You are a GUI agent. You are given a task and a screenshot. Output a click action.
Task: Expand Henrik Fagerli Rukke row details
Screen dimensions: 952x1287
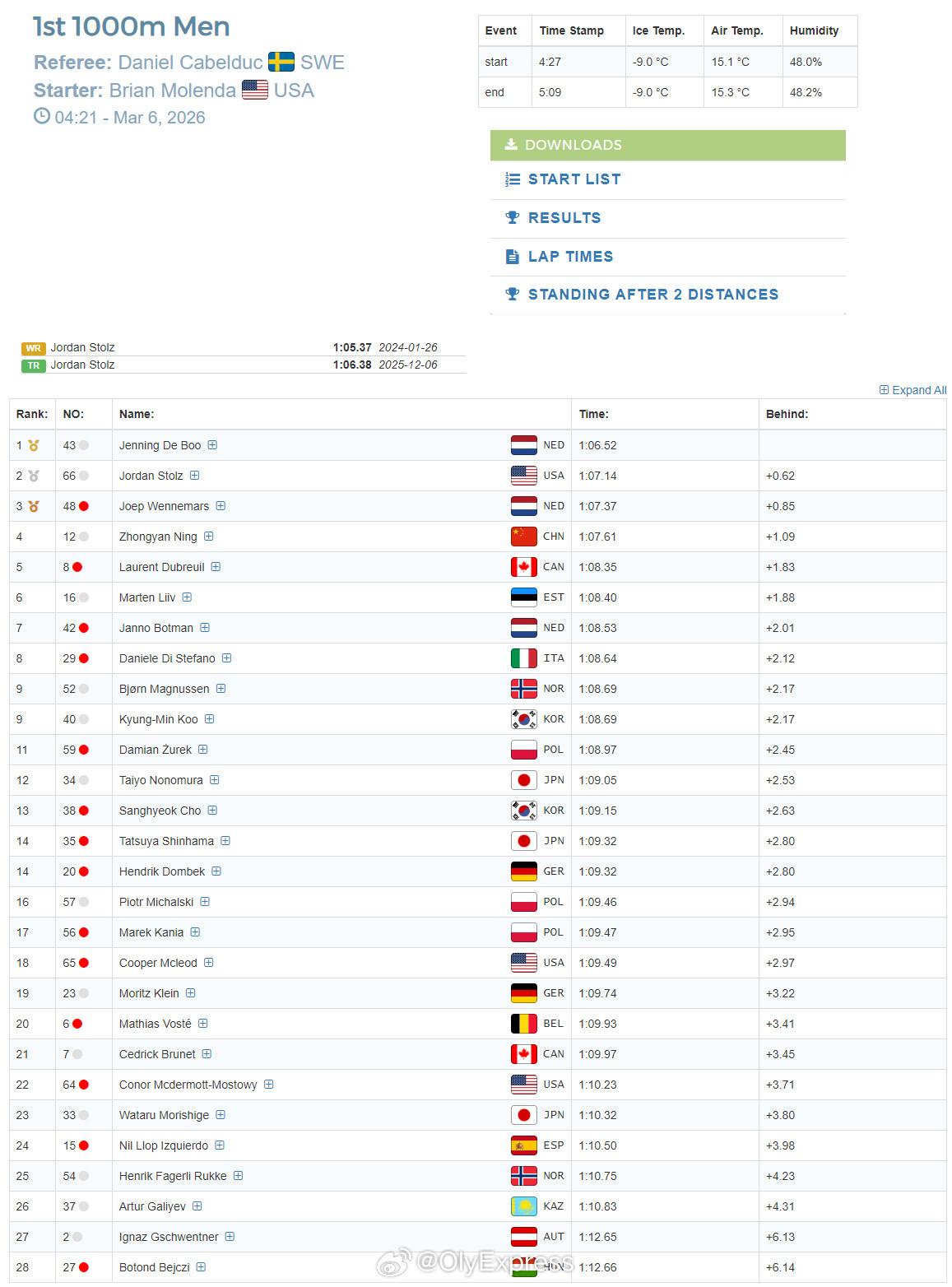click(239, 1176)
